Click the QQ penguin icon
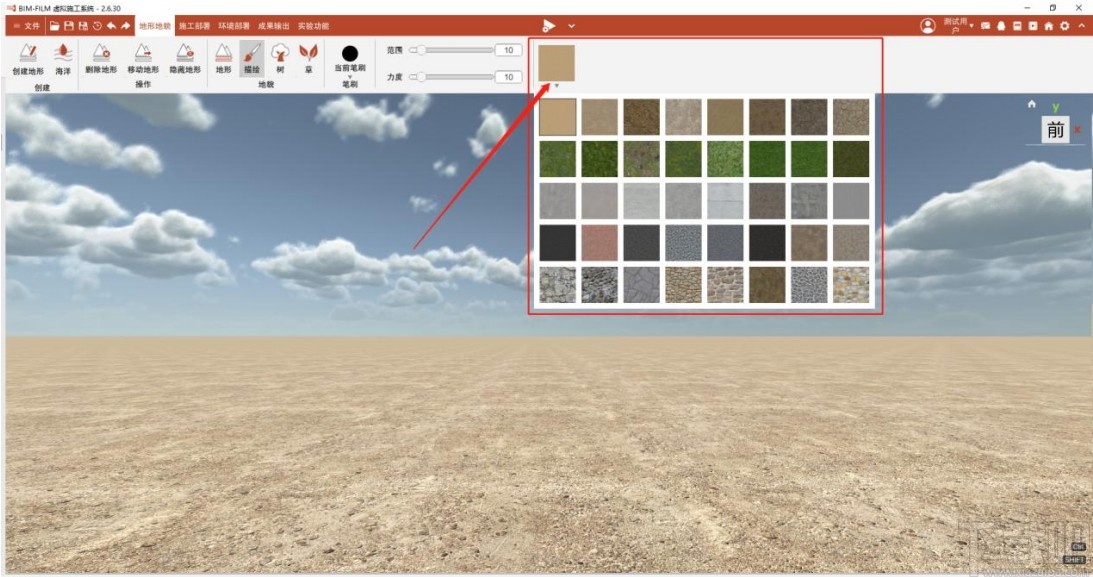Viewport: 1093px width, 577px height. pyautogui.click(x=1002, y=26)
